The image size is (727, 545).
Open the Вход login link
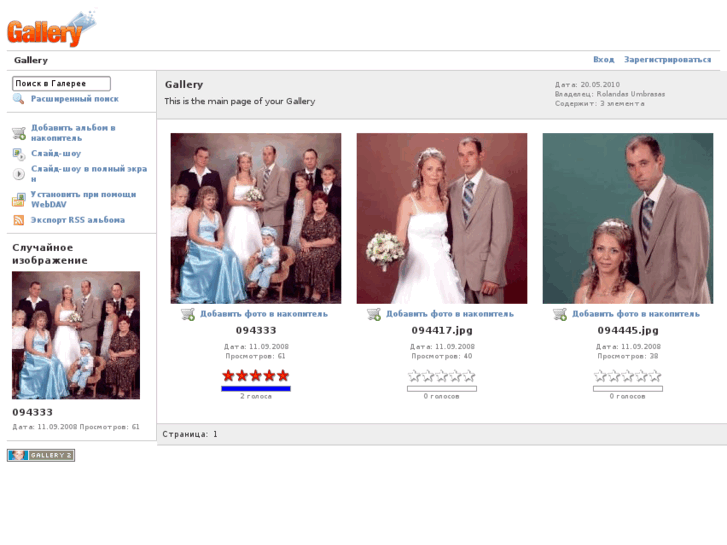click(603, 60)
